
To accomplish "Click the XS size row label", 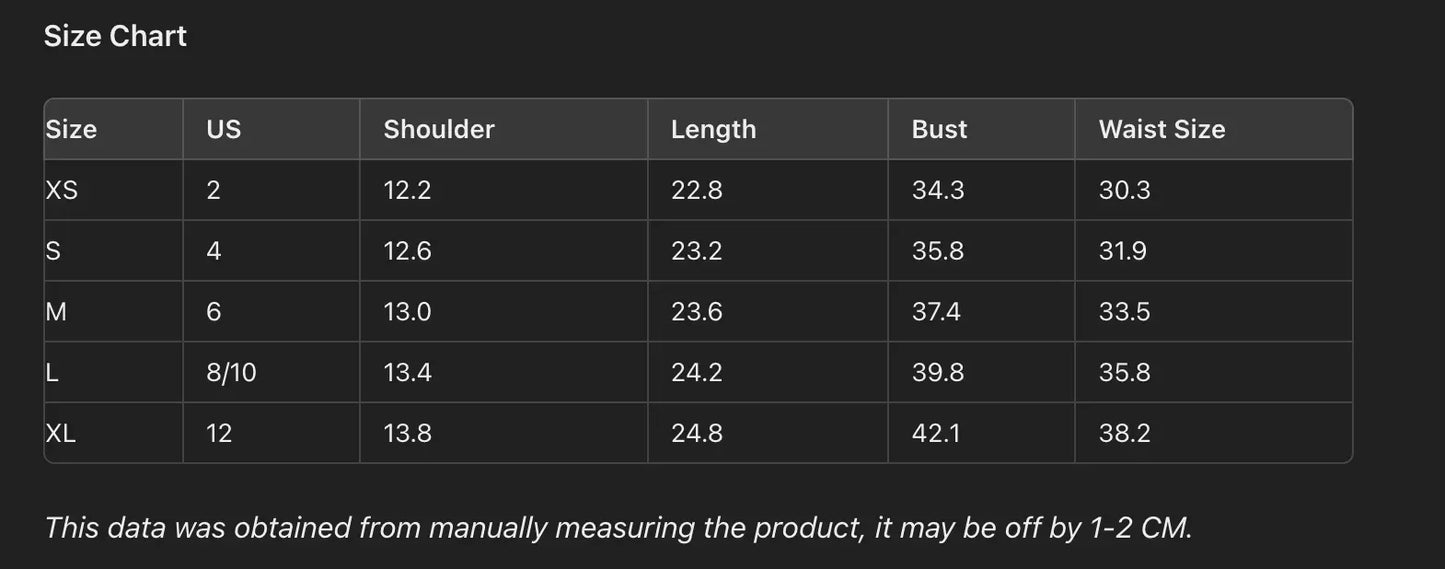I will (x=62, y=190).
